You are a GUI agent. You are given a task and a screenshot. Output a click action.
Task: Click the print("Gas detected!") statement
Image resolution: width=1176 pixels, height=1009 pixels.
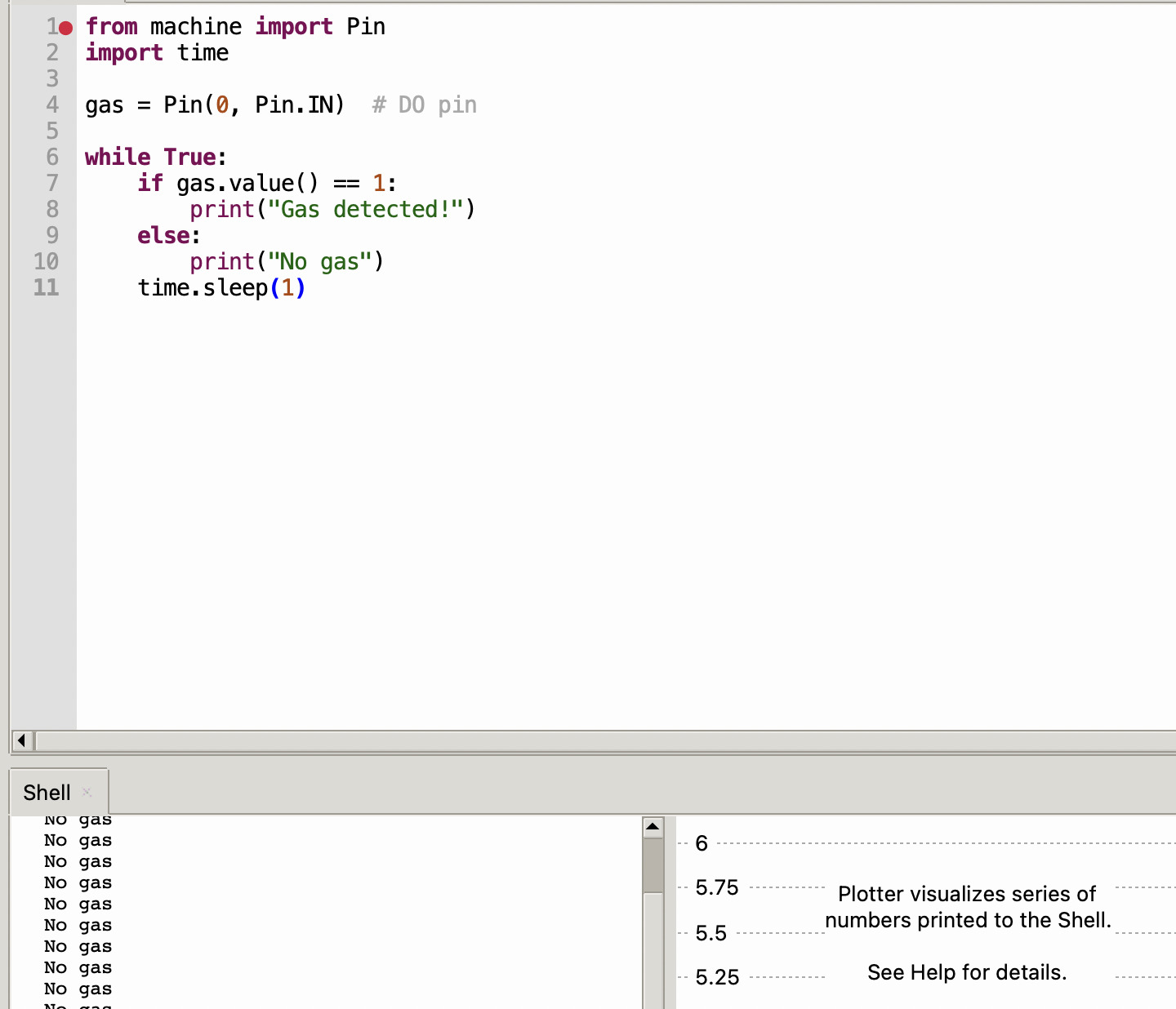pyautogui.click(x=332, y=210)
